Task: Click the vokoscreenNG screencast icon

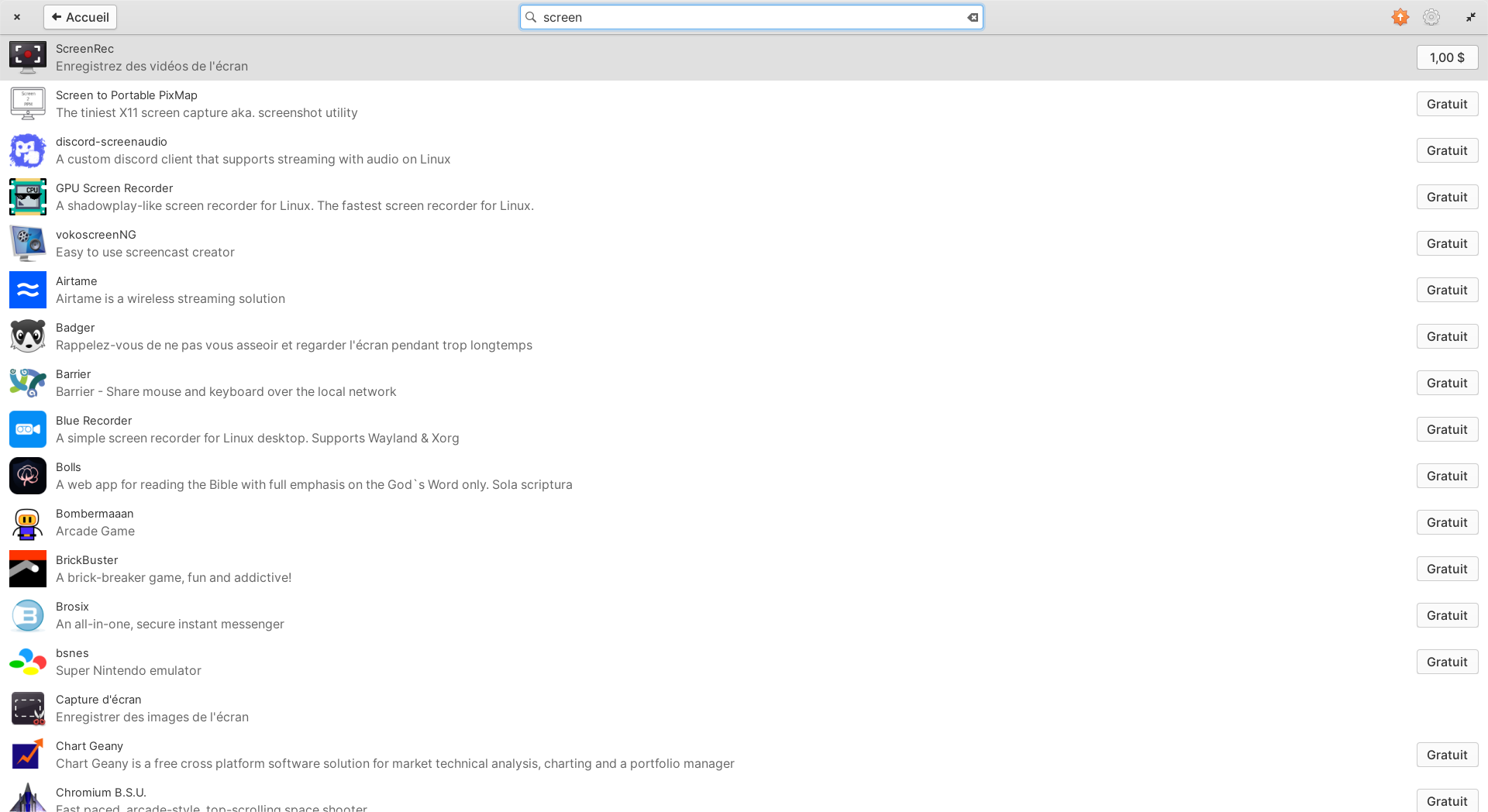Action: [x=27, y=243]
